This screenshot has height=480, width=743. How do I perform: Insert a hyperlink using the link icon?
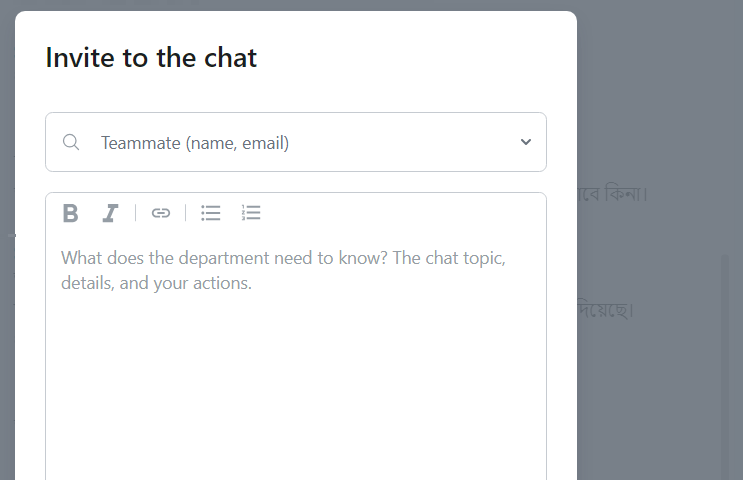[x=161, y=213]
